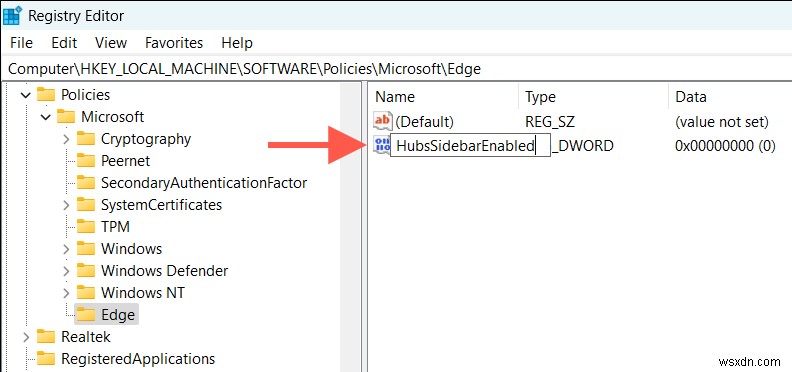The image size is (792, 372).
Task: Open the Help menu
Action: 237,43
